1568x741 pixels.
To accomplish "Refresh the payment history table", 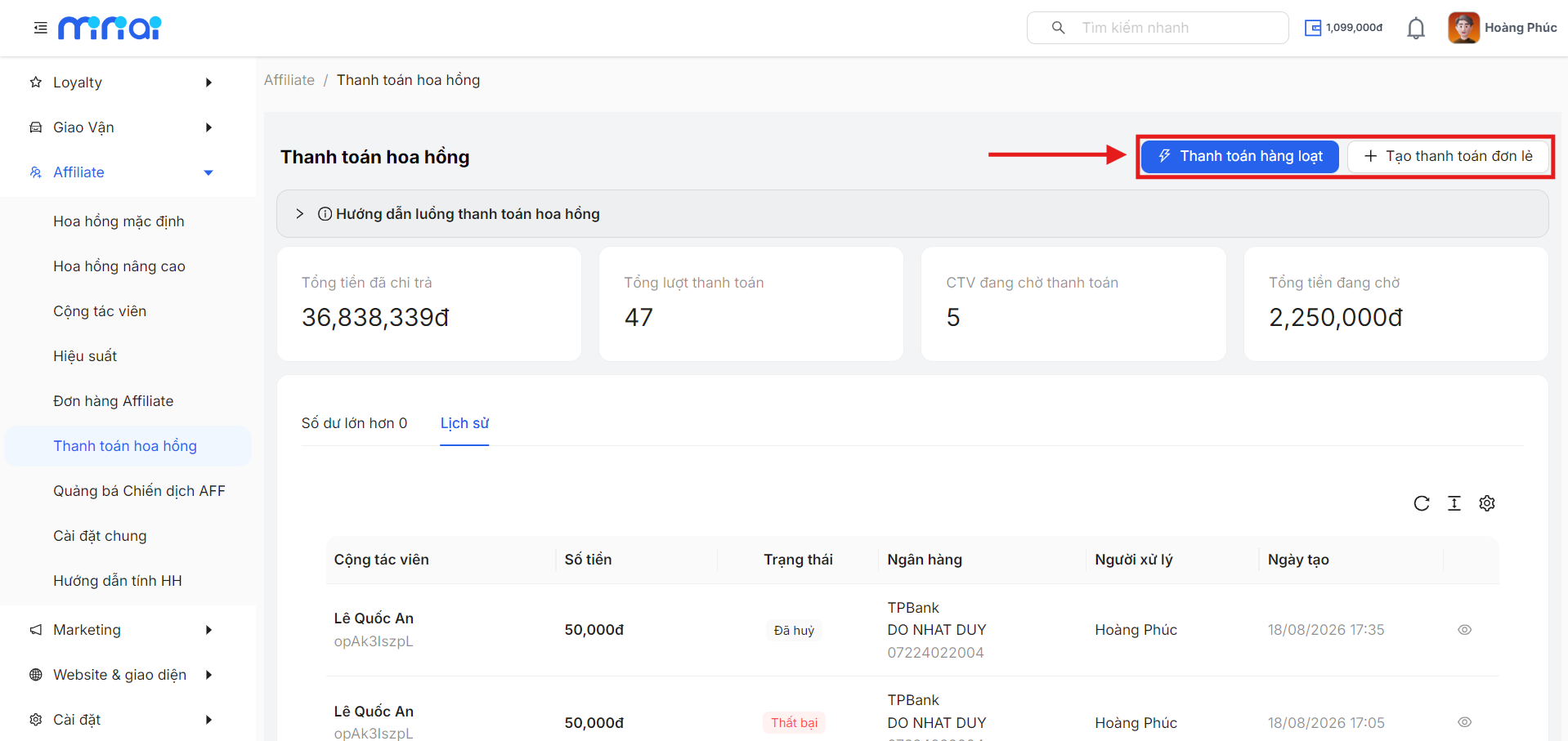I will (x=1422, y=503).
